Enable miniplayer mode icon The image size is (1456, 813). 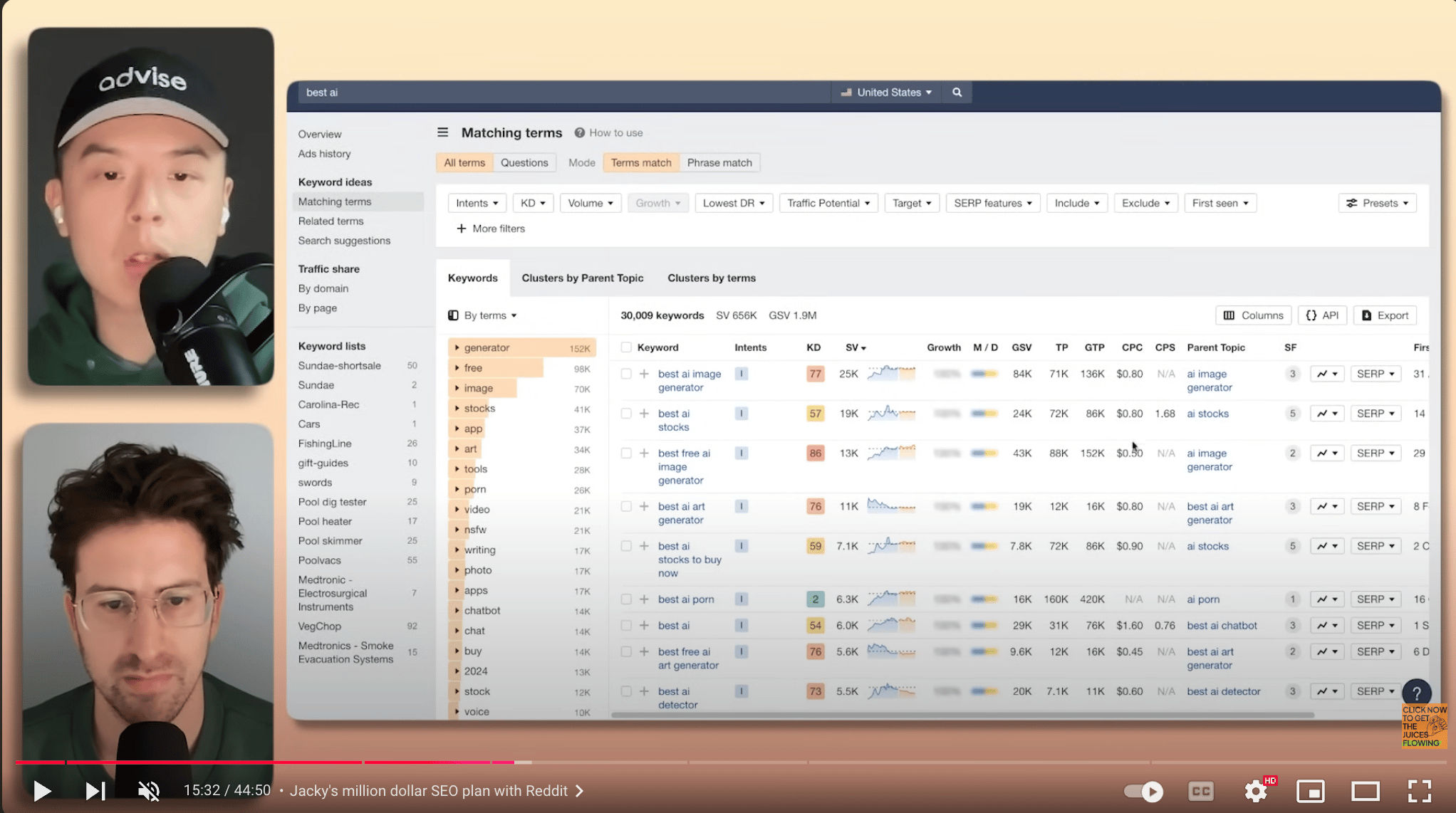pyautogui.click(x=1310, y=791)
